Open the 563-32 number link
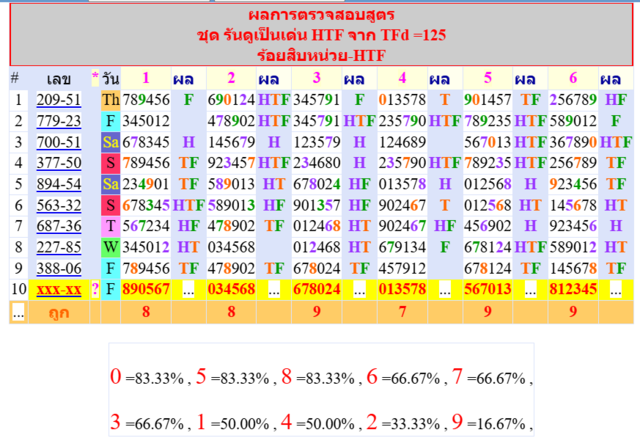 (x=59, y=205)
